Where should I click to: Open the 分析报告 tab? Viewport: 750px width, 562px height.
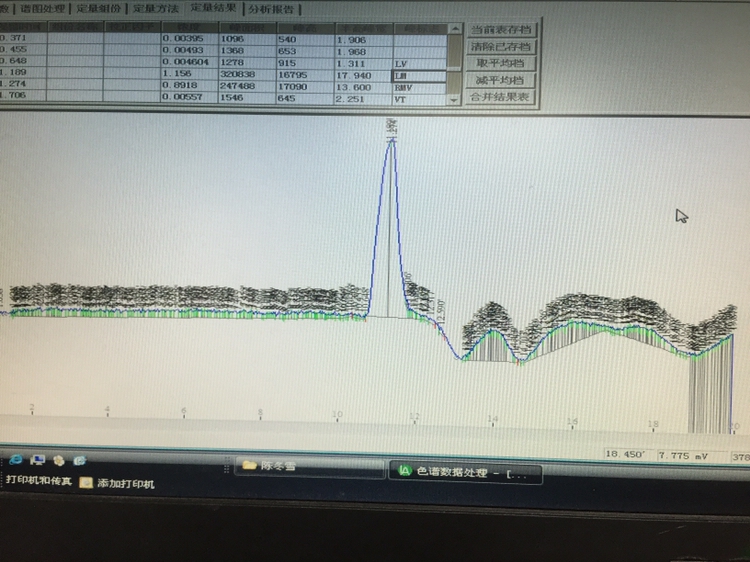271,10
